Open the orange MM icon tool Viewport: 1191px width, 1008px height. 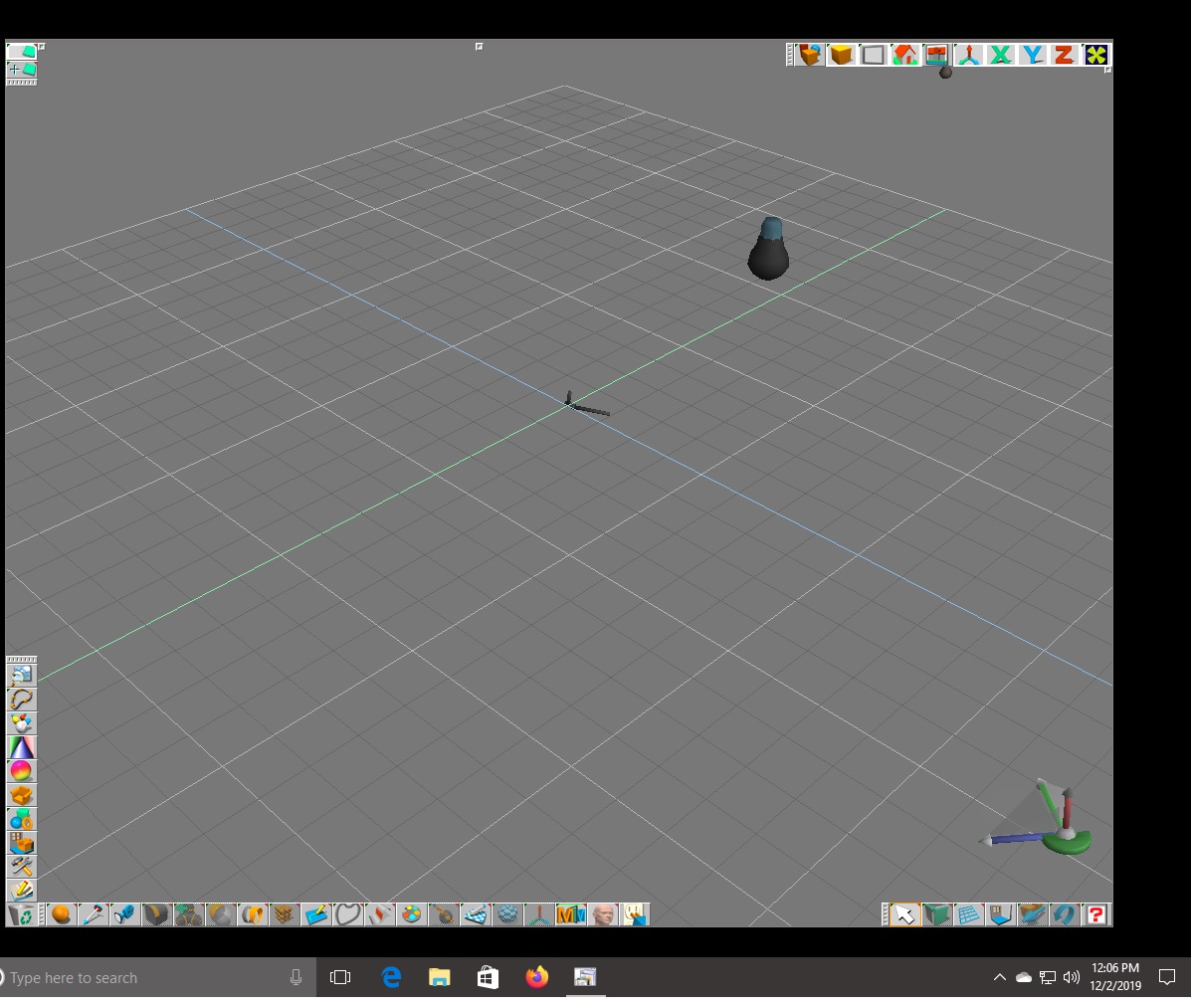click(x=571, y=914)
